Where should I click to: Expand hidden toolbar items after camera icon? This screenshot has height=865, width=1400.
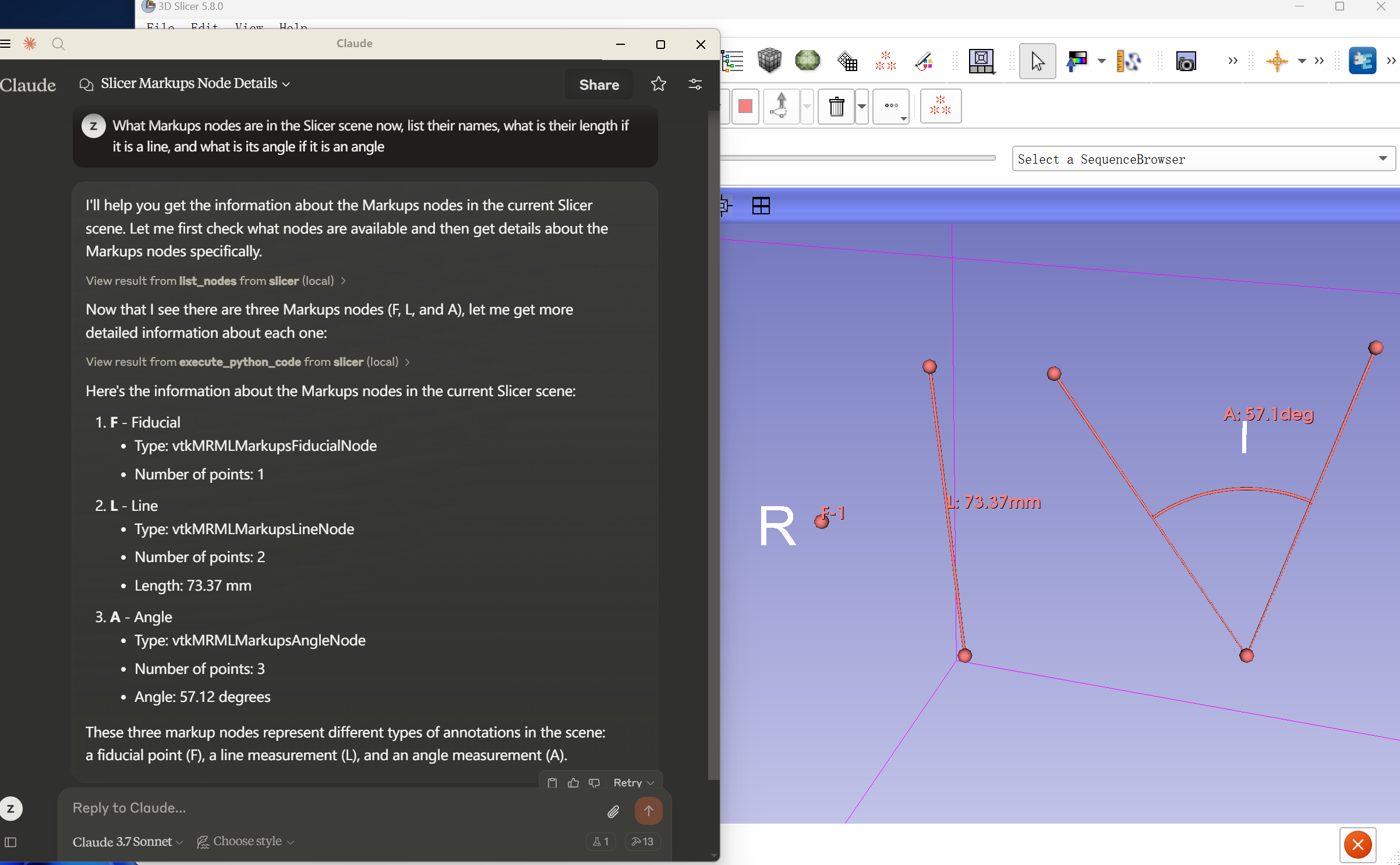(1233, 61)
